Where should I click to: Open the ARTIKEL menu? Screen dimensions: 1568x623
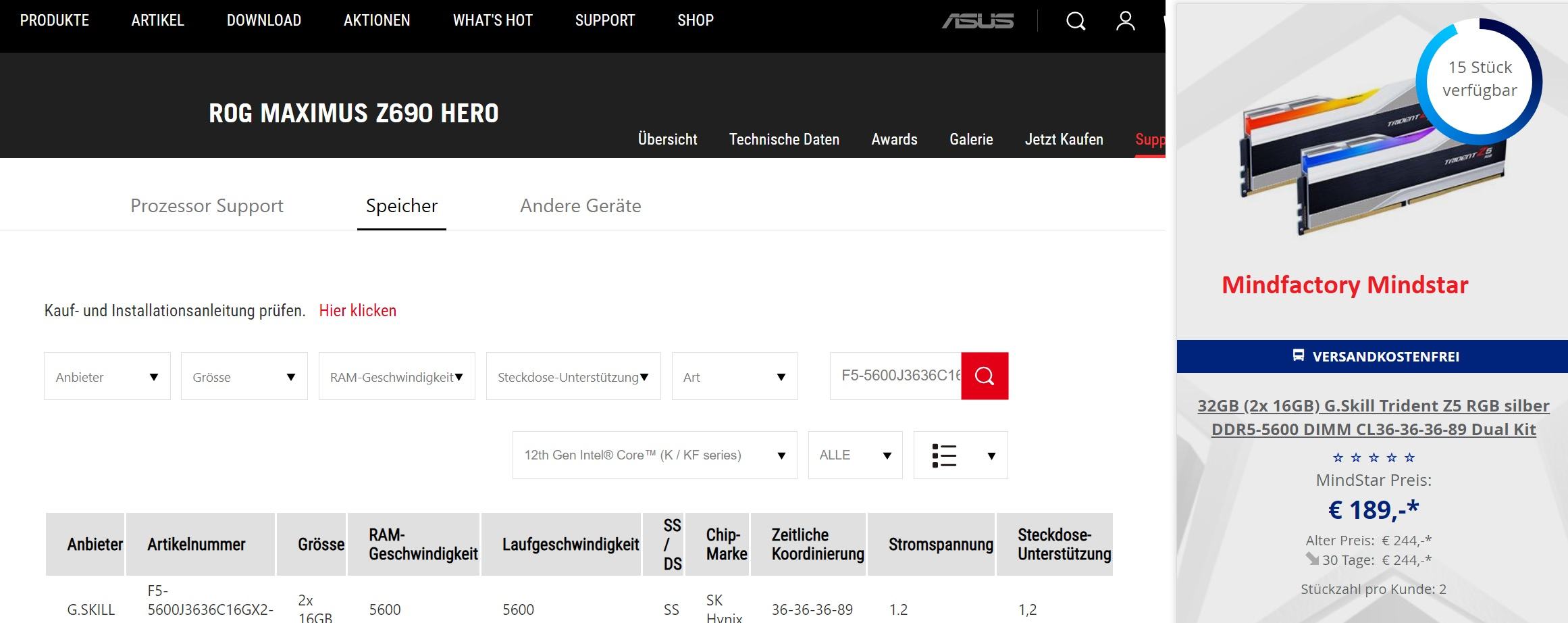click(x=158, y=20)
